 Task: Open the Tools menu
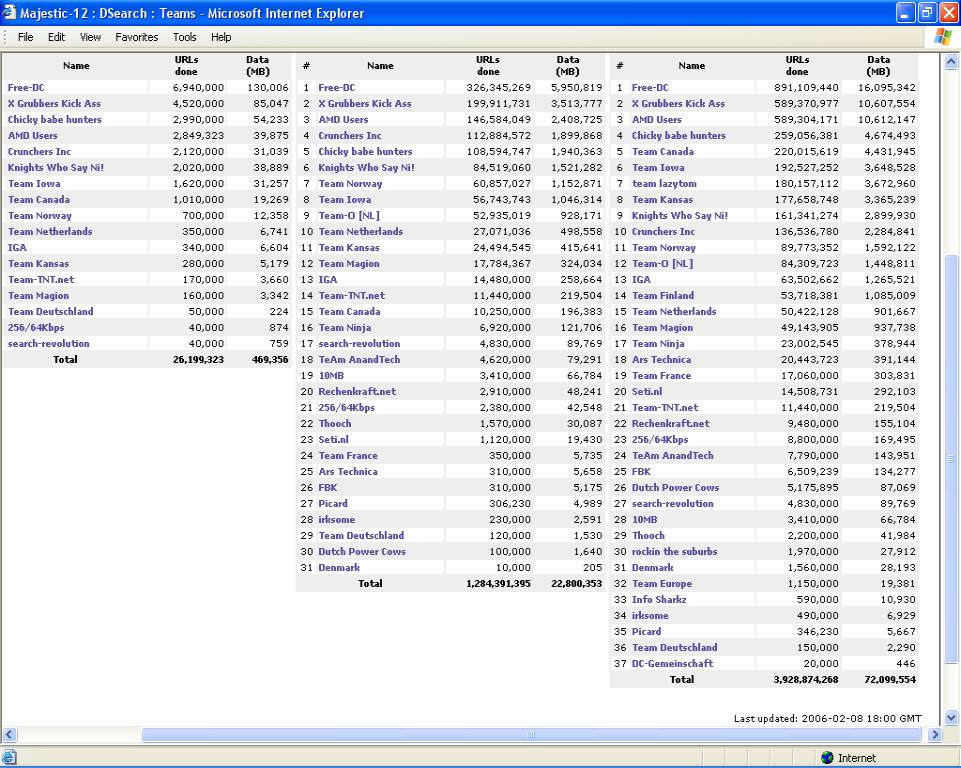click(184, 37)
